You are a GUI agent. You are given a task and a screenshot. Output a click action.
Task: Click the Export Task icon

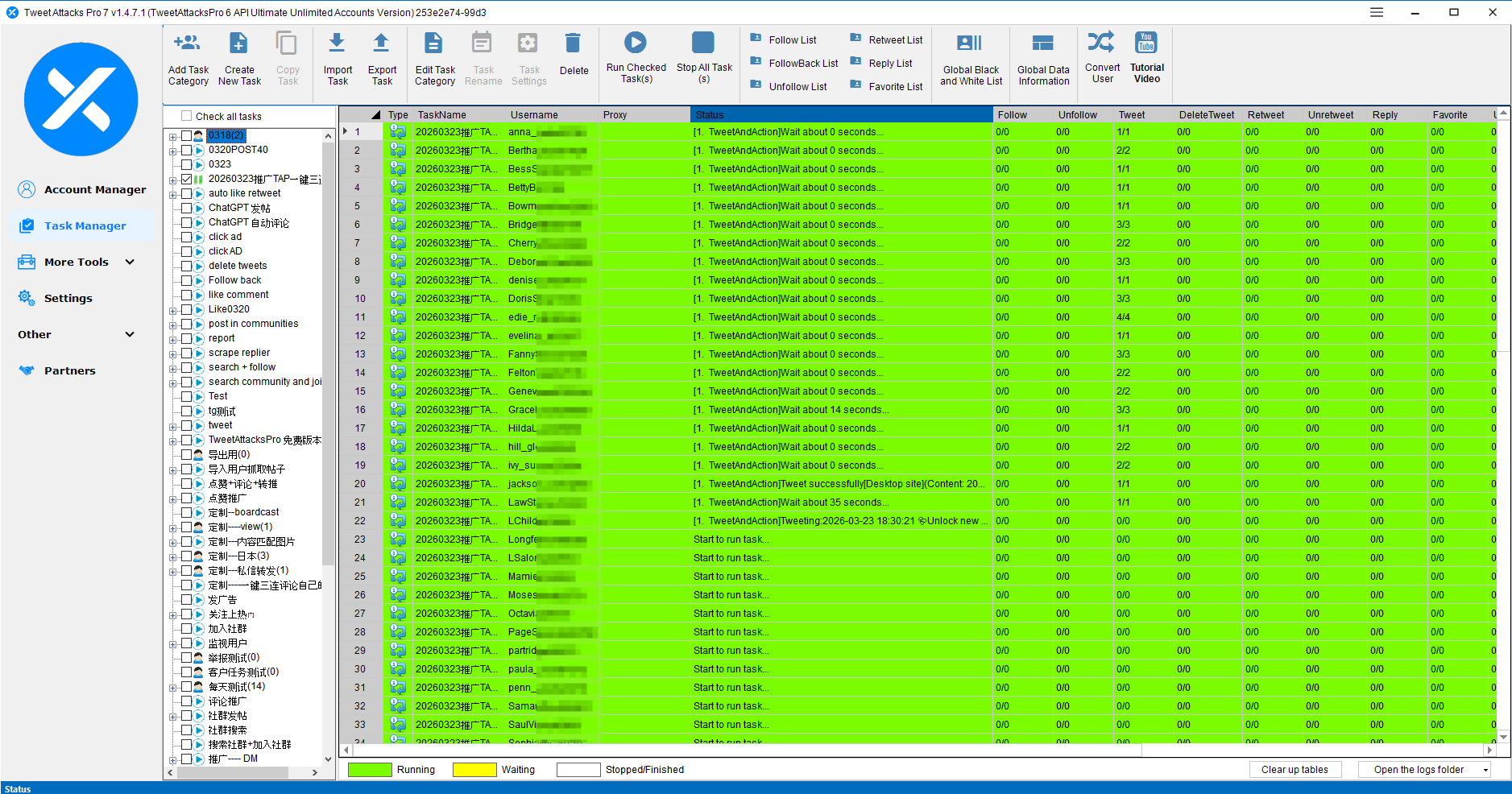382,43
